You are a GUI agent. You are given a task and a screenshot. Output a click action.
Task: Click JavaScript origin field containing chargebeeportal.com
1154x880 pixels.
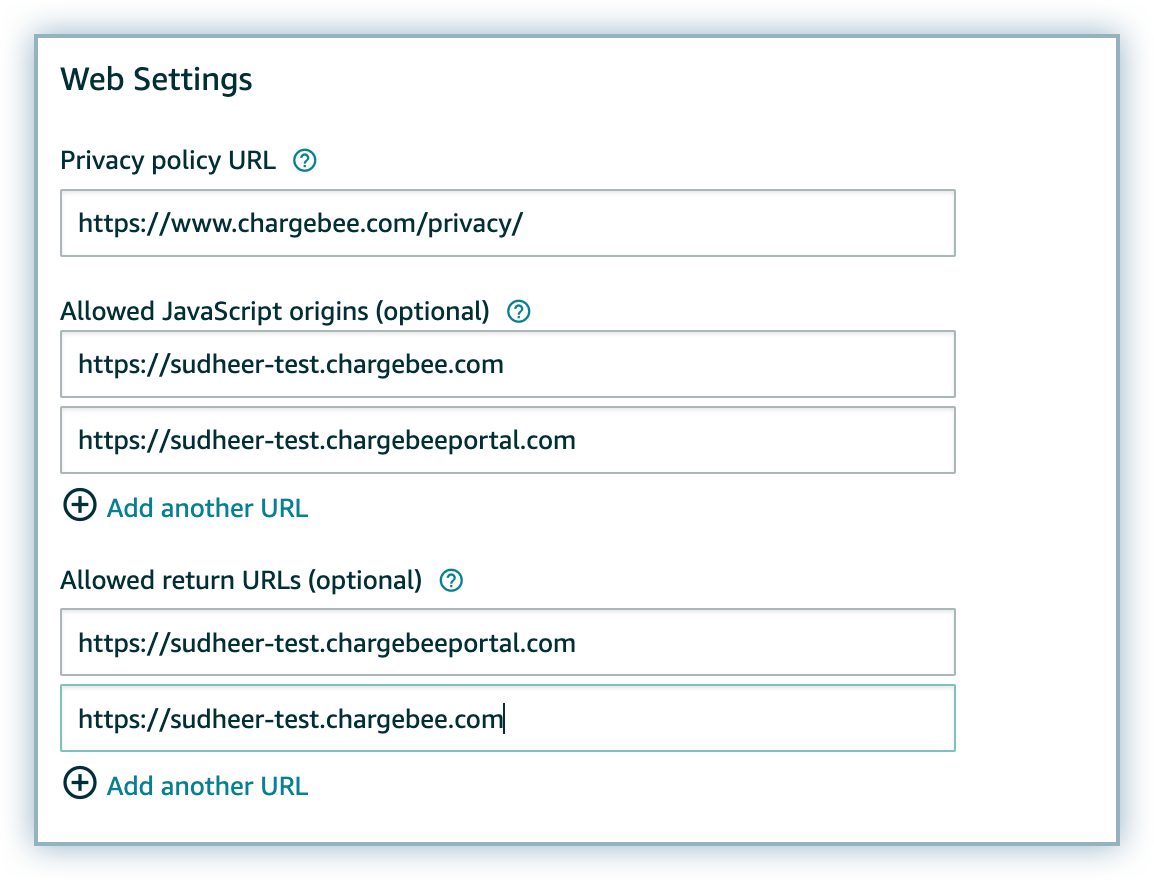[x=507, y=439]
